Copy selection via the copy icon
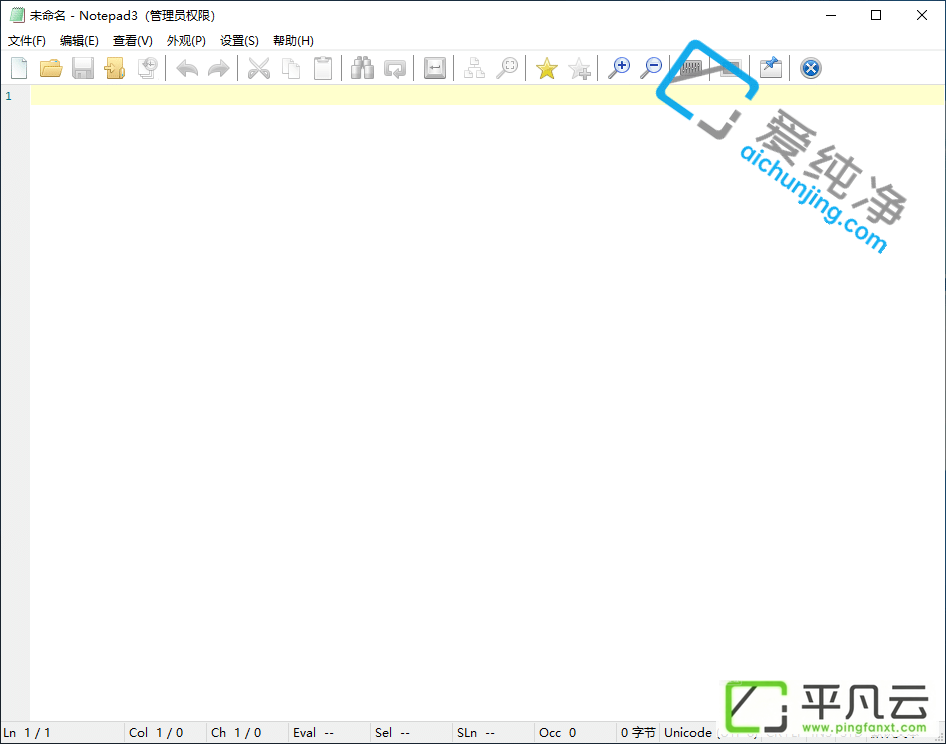 coord(291,68)
